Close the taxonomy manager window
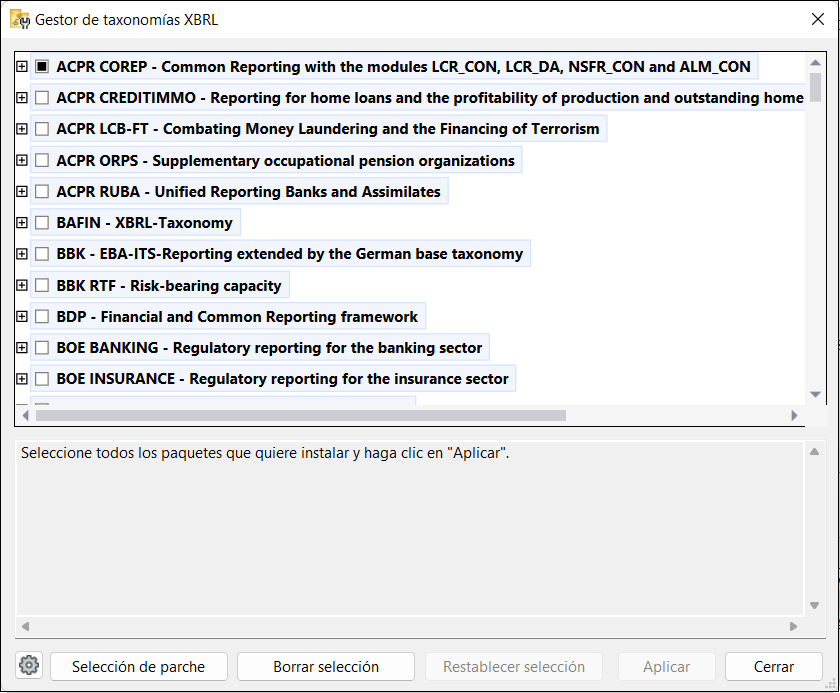This screenshot has width=840, height=693. 816,19
